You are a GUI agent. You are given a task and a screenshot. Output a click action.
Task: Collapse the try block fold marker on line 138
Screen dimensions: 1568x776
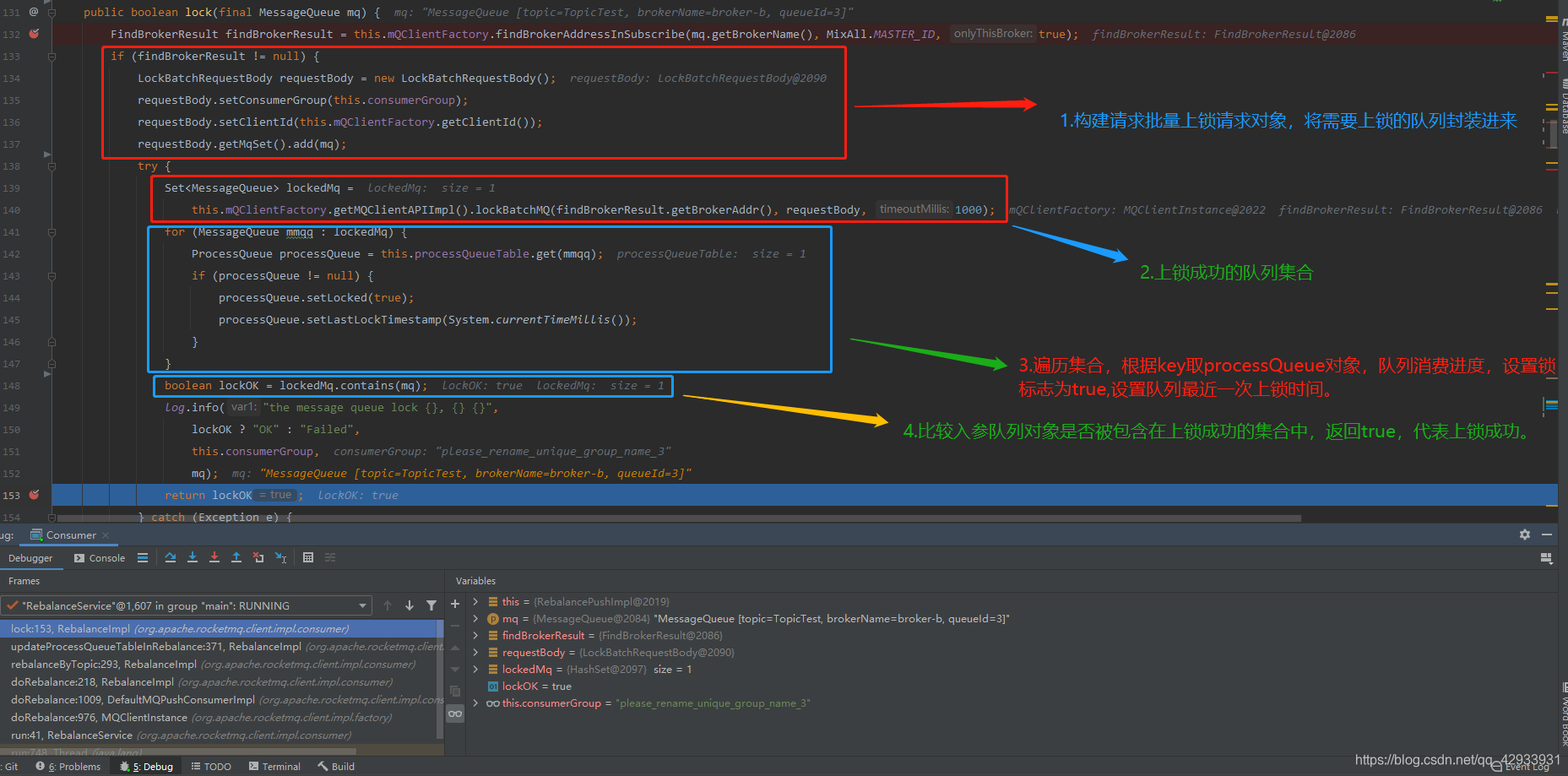pyautogui.click(x=52, y=166)
